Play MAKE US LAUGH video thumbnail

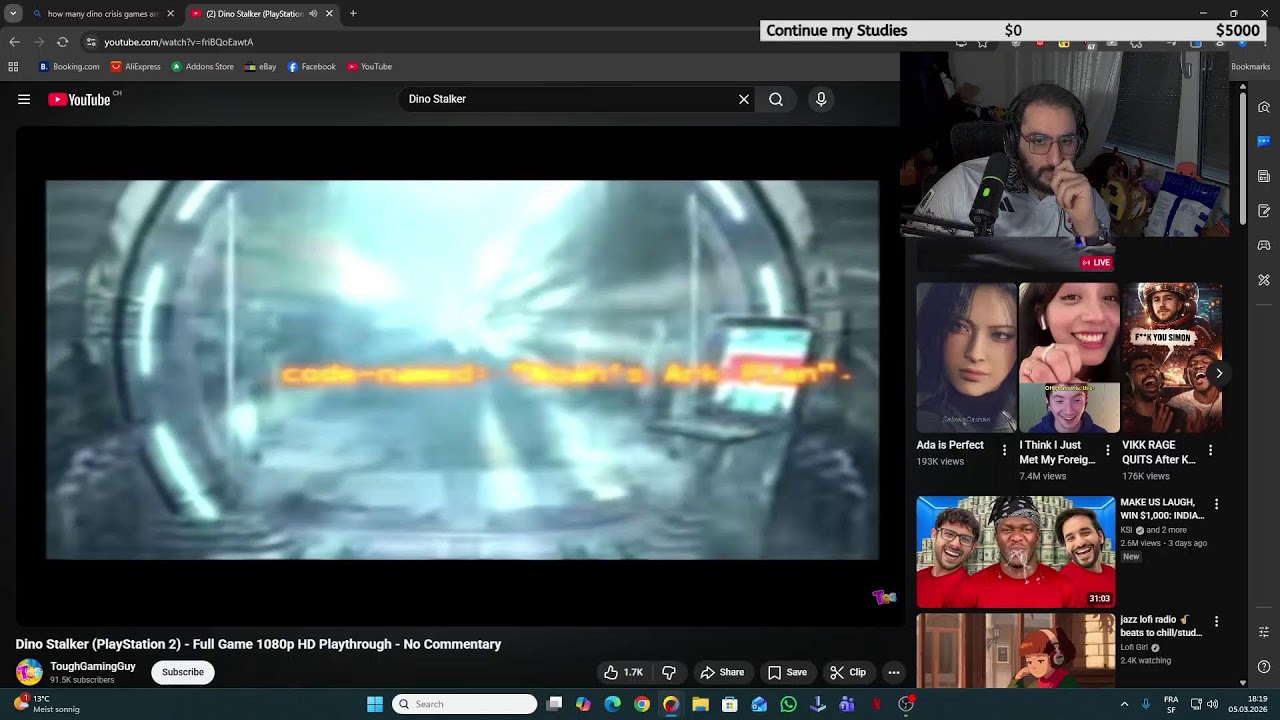[x=1015, y=552]
